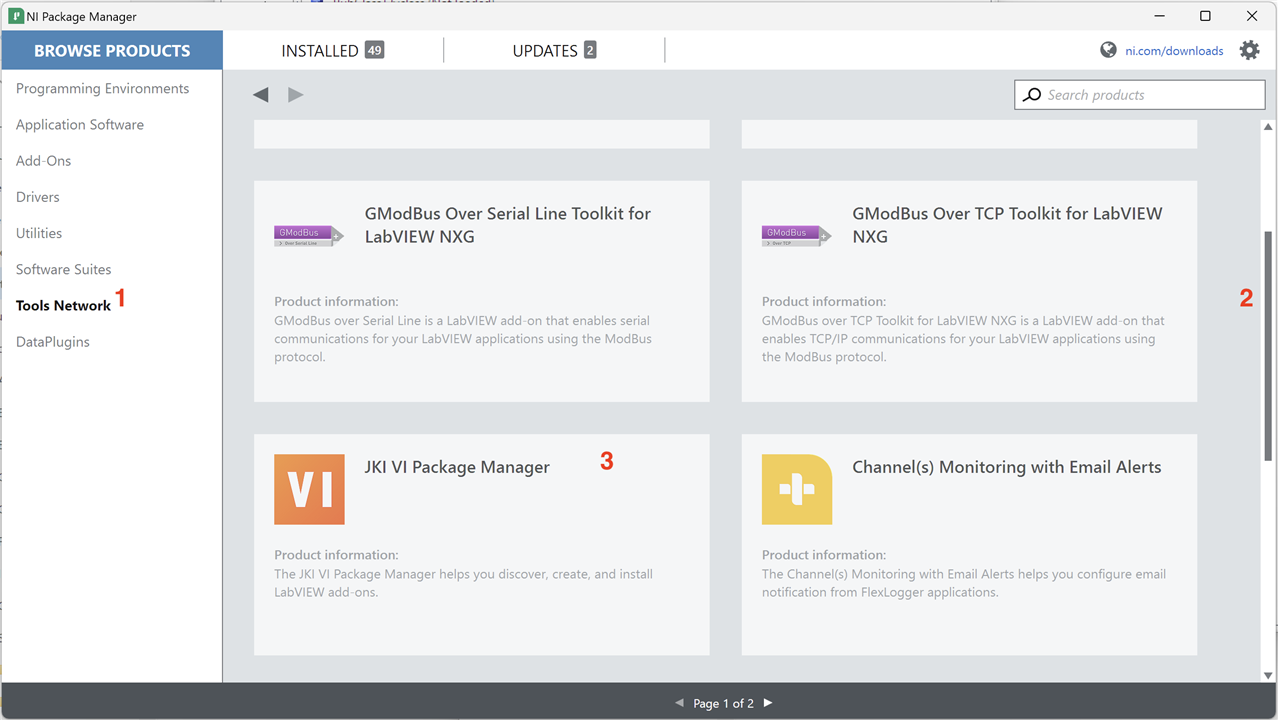Screen dimensions: 1278x720
Task: Open the ni.com/downloads link
Action: pos(1174,51)
